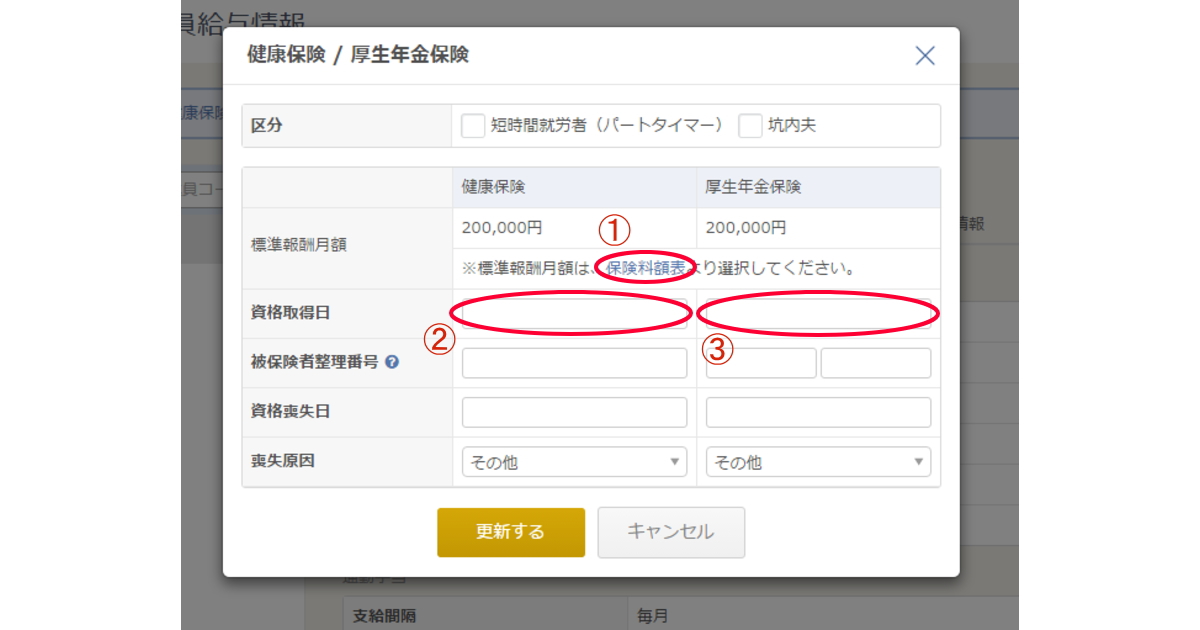Check the 坑内夫 checkbox

(750, 126)
